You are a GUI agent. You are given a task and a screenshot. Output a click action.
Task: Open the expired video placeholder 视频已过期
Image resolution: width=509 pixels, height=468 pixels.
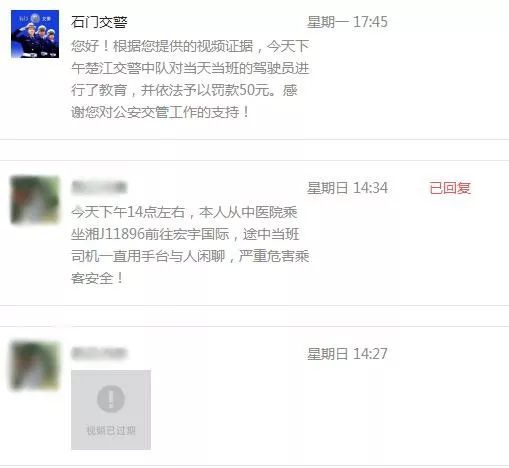pyautogui.click(x=111, y=410)
